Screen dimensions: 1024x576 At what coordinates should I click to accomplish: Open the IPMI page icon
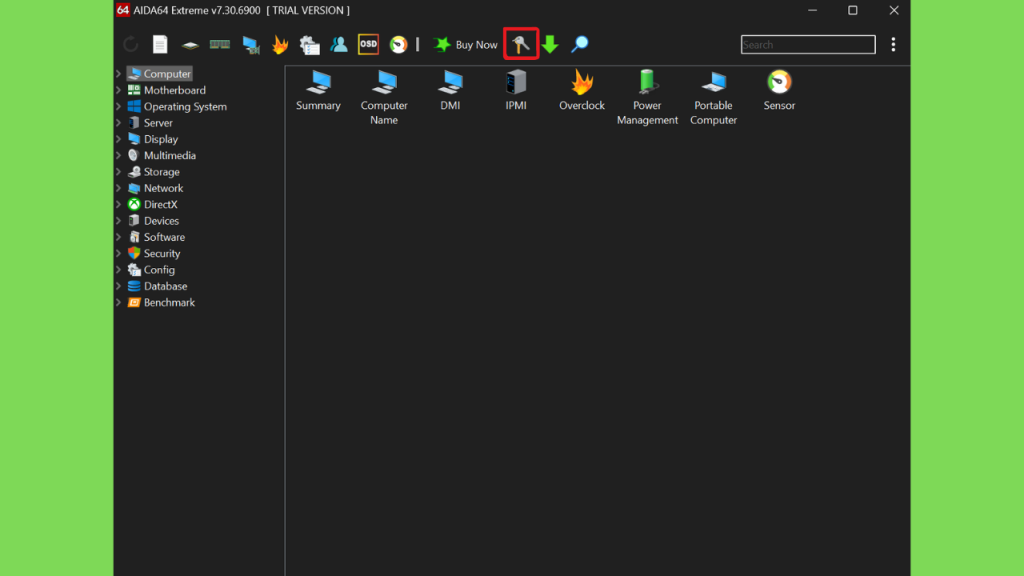(516, 90)
